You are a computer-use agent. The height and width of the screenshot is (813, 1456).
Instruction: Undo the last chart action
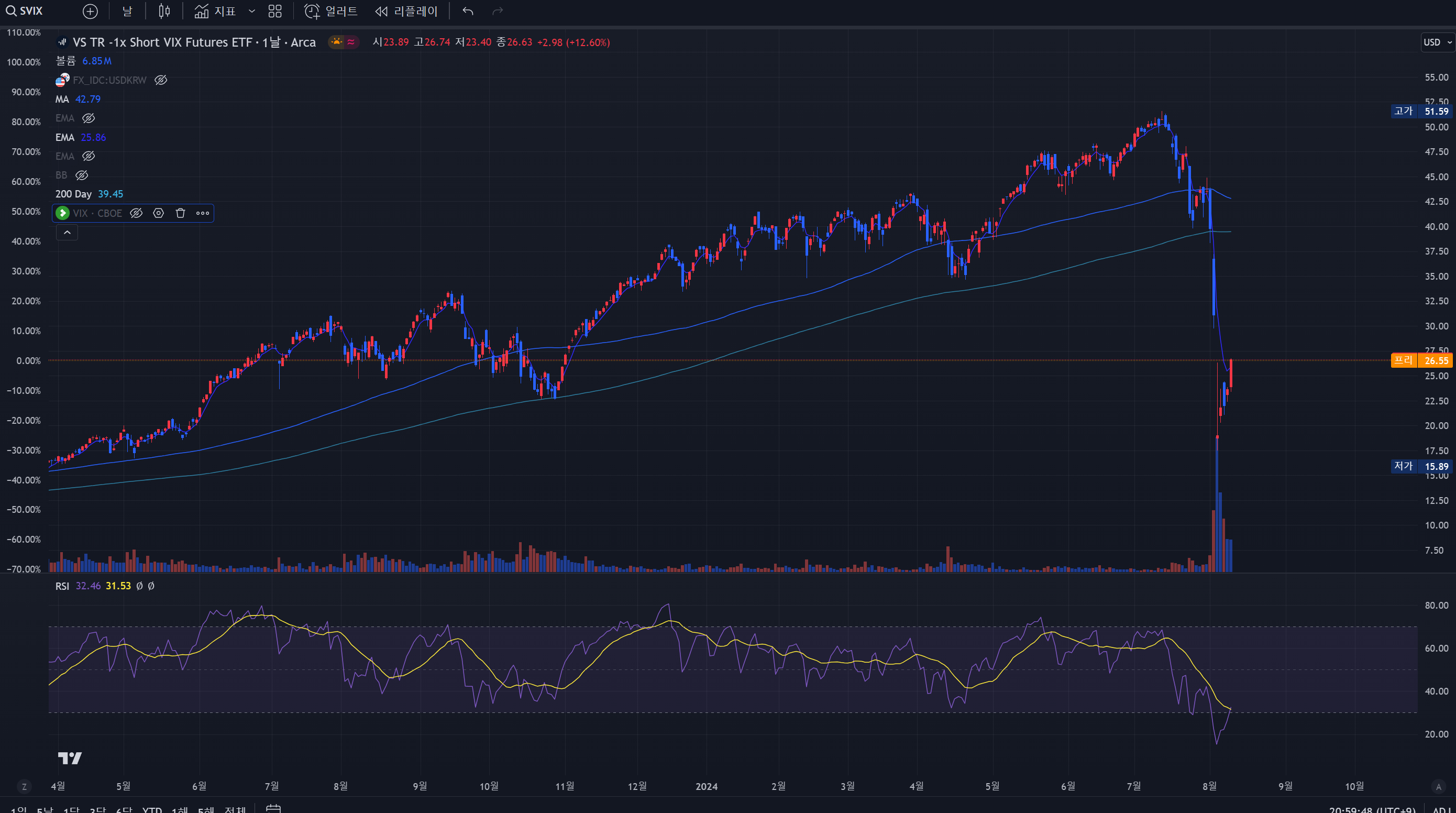coord(467,12)
